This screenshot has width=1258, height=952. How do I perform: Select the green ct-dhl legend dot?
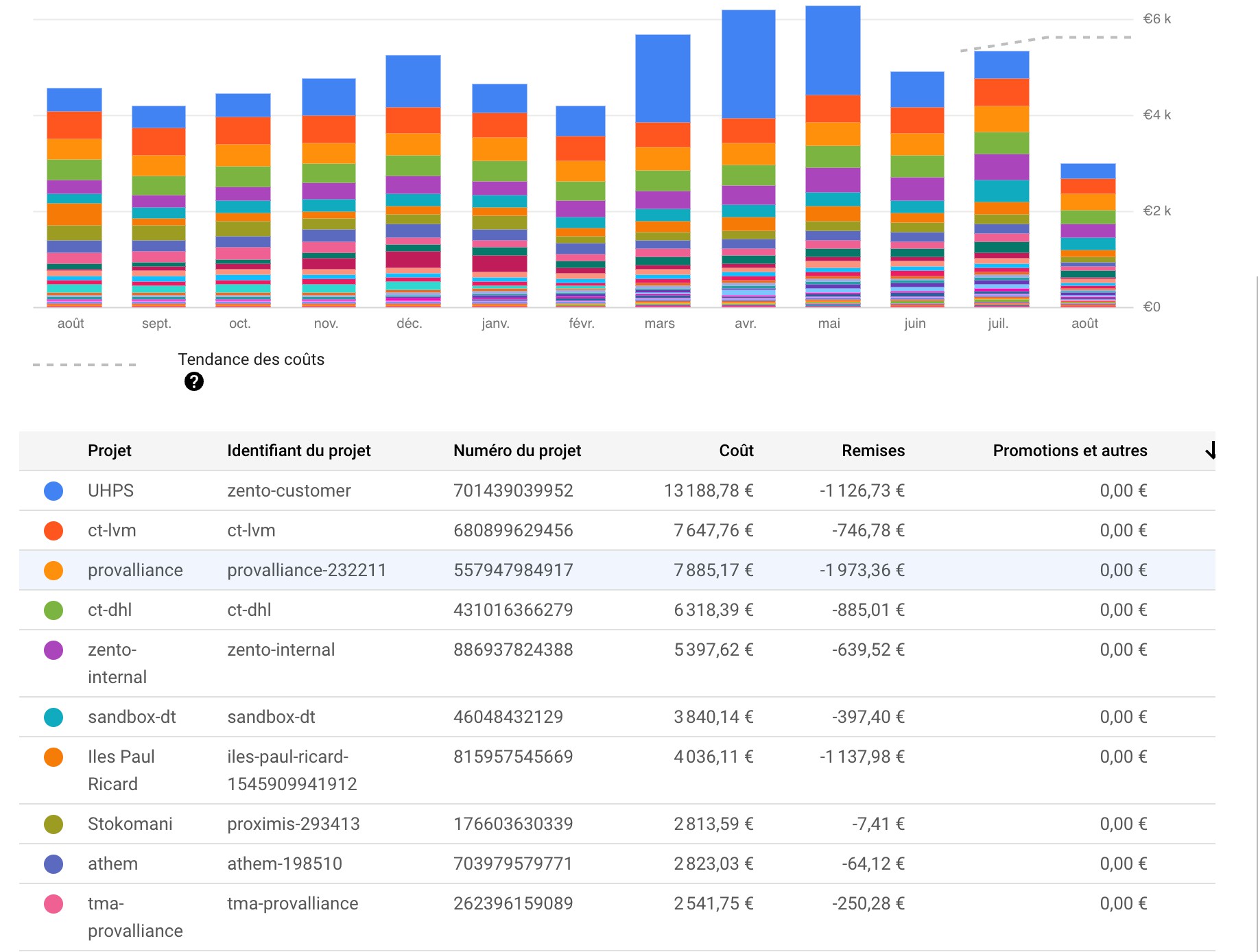pos(54,610)
